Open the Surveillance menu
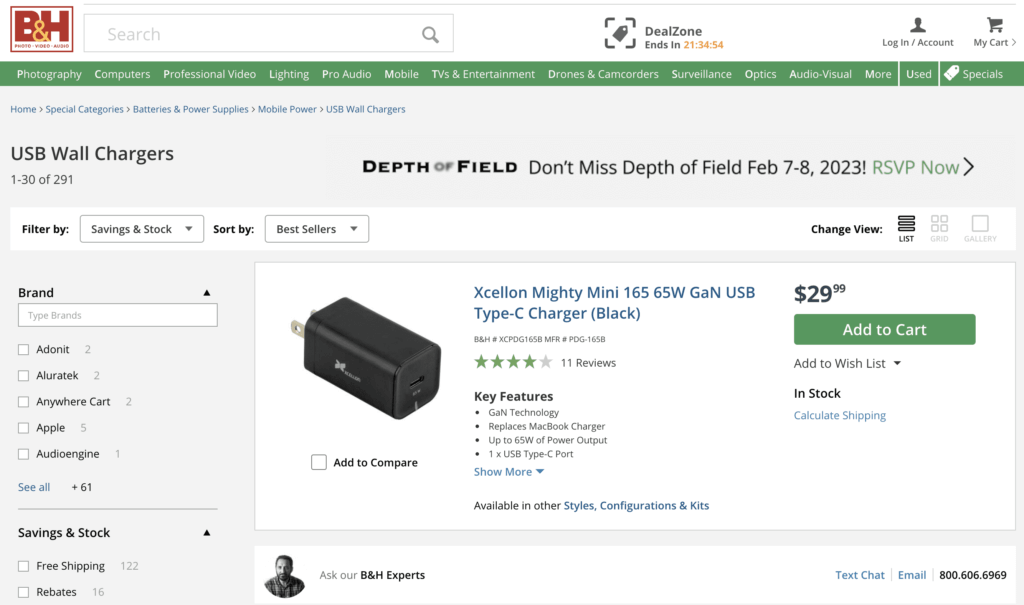 [x=701, y=74]
